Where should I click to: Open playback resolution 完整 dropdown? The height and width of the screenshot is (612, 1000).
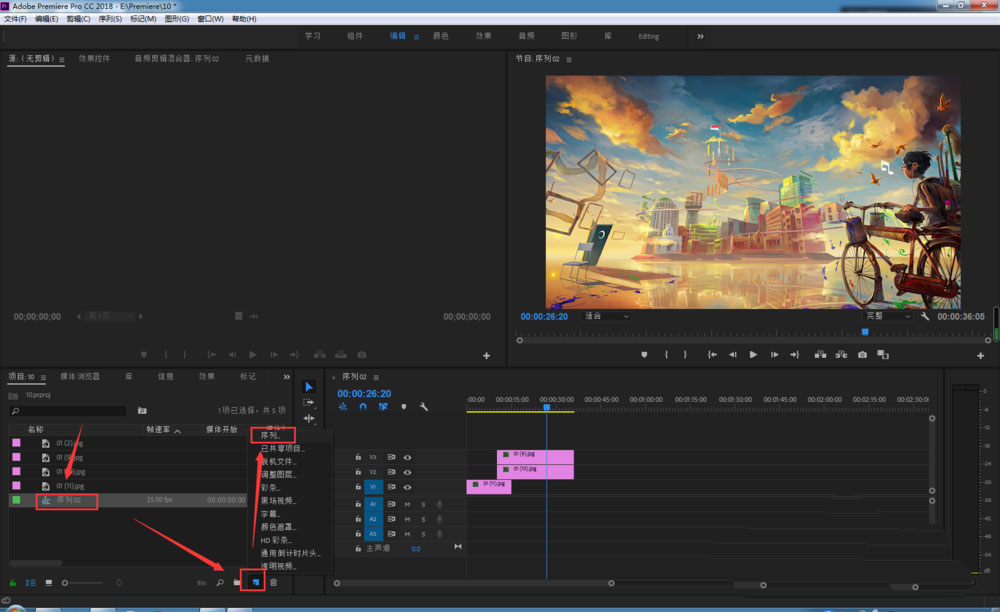888,316
